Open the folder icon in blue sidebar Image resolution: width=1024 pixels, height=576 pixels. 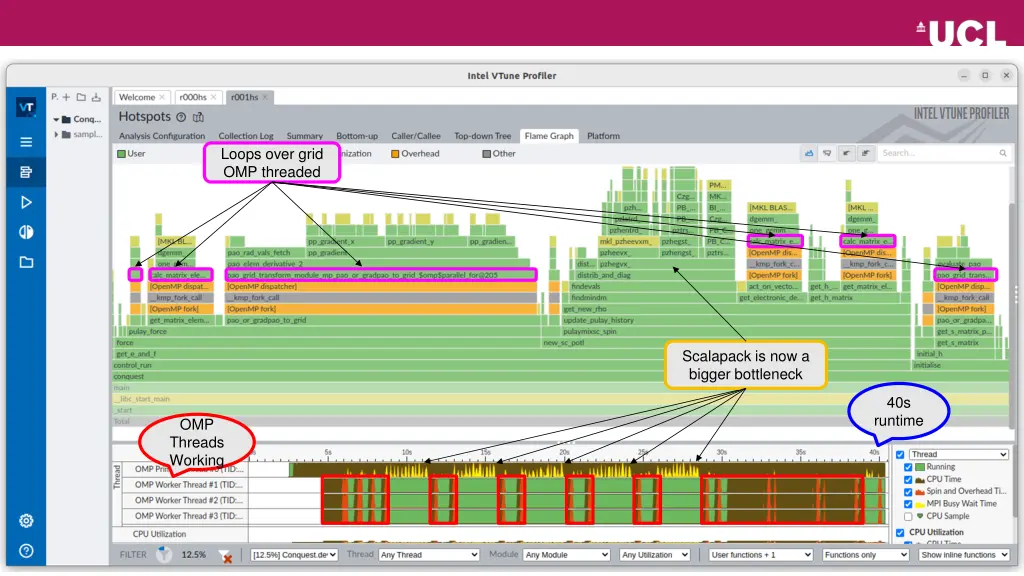point(26,263)
